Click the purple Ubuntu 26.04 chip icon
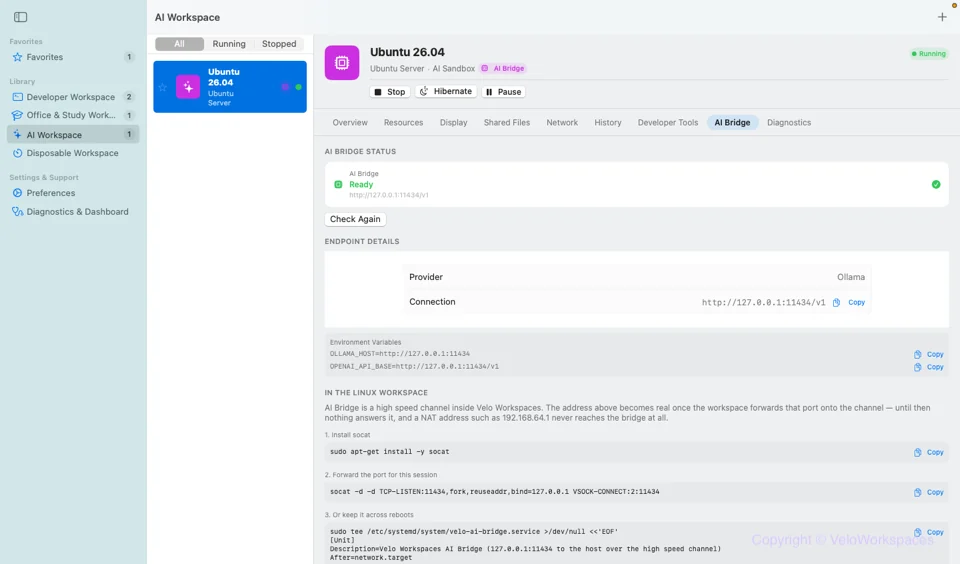Screen dimensions: 960x564 (x=342, y=62)
